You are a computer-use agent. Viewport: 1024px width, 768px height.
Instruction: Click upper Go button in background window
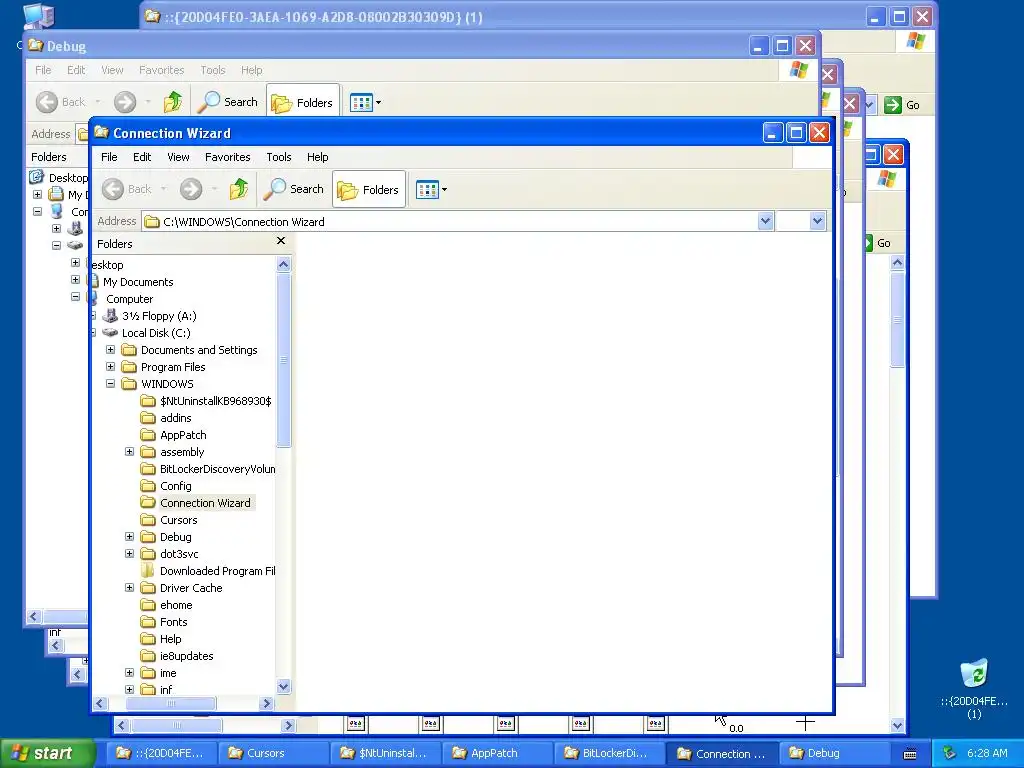click(x=902, y=104)
